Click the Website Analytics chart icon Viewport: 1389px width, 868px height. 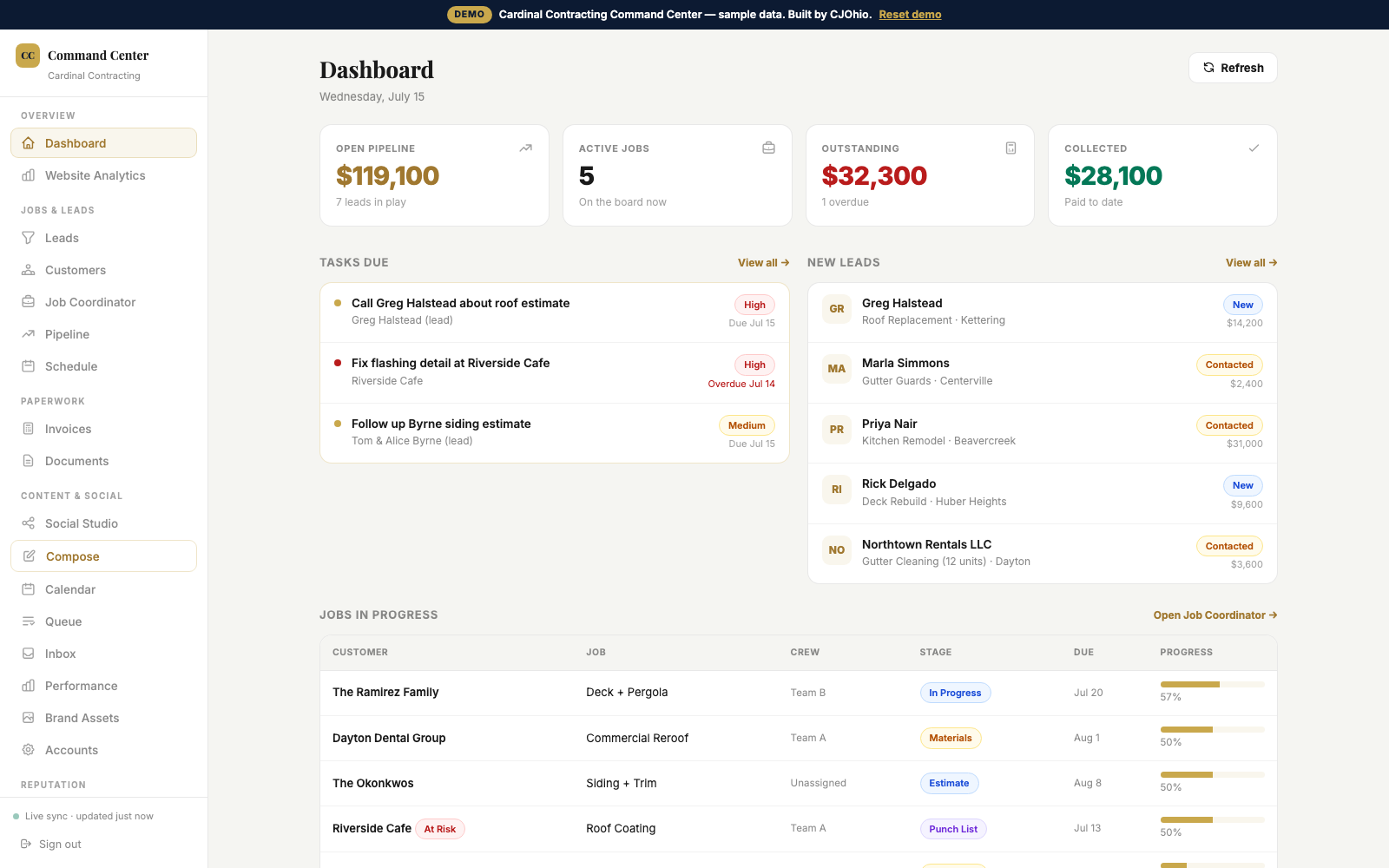click(29, 175)
